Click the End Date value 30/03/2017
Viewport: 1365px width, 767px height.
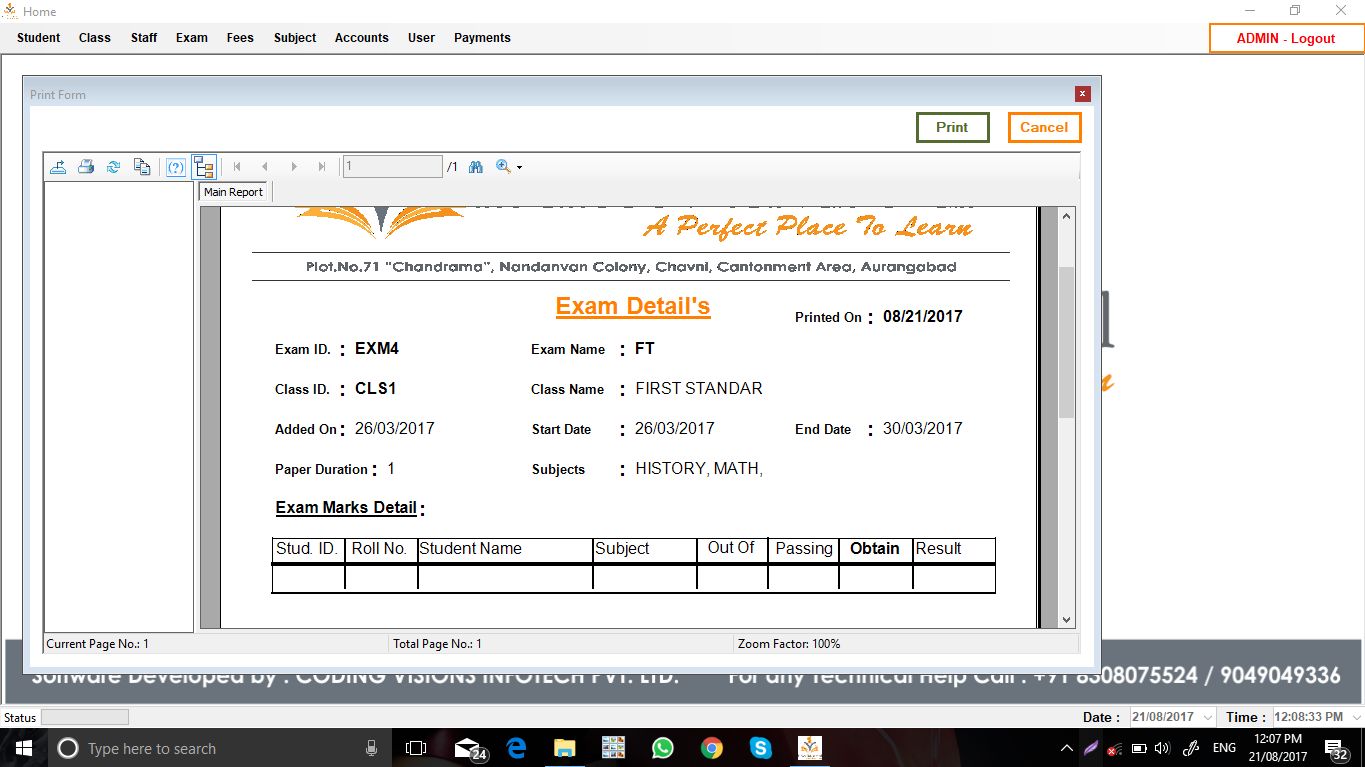point(923,429)
